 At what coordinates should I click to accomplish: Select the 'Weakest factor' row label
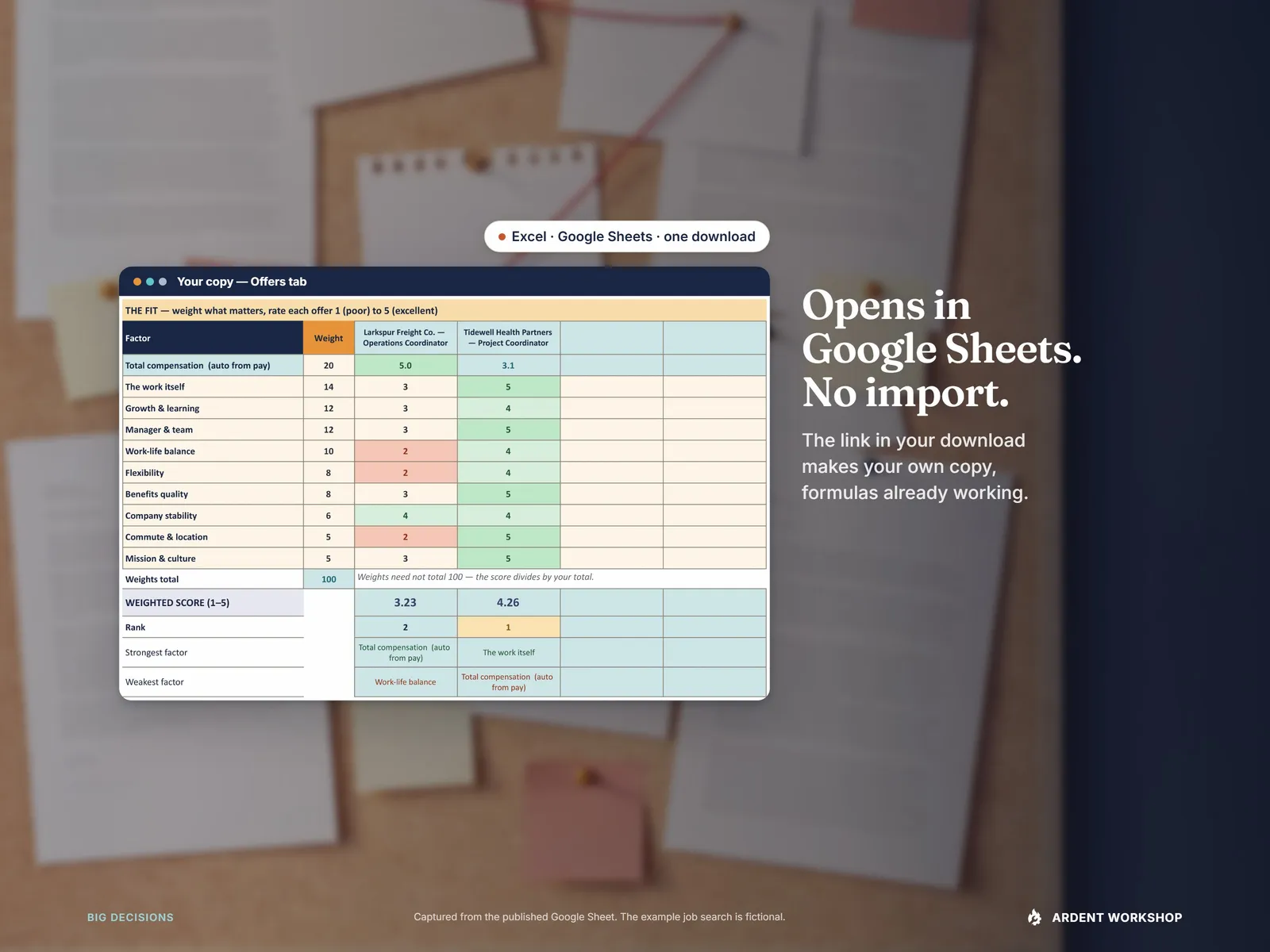[213, 682]
